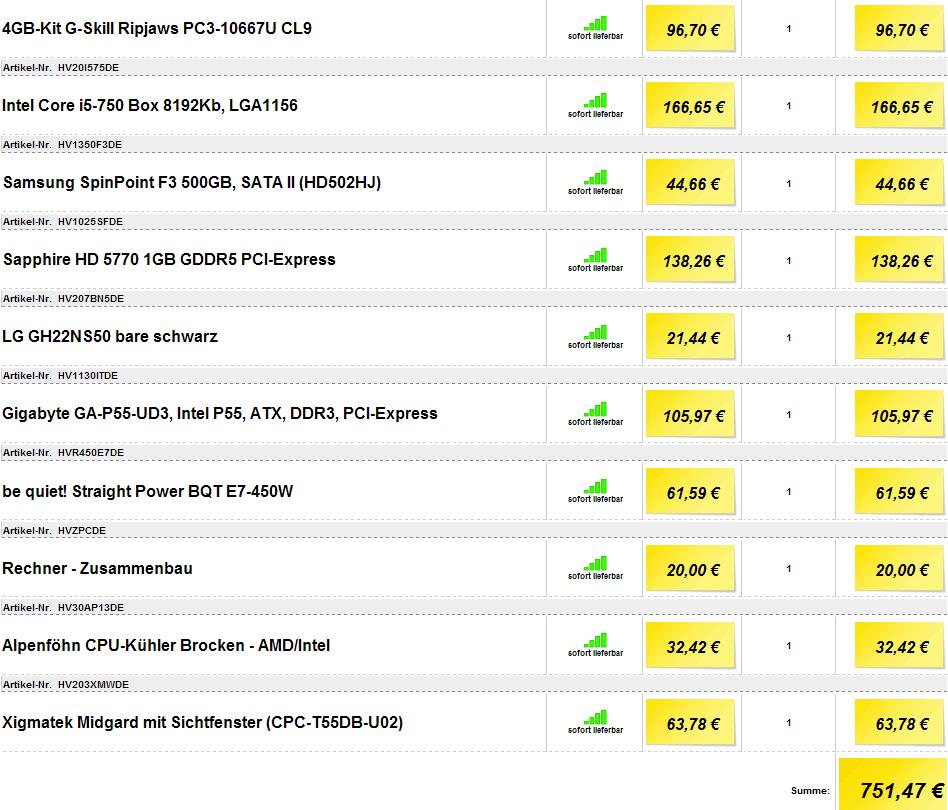Open the Alpenföhn CPU-Kühler Brocken product
Screen dimensions: 948x810
pos(166,646)
